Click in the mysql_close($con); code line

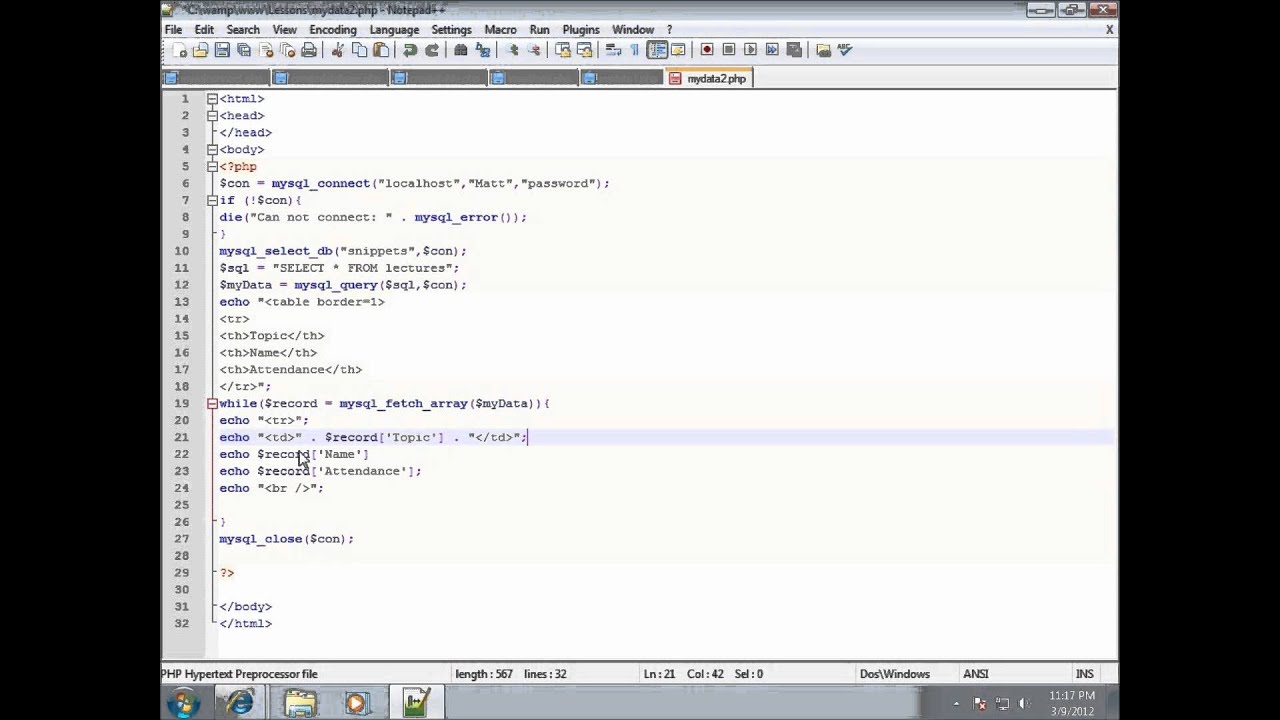click(x=286, y=539)
